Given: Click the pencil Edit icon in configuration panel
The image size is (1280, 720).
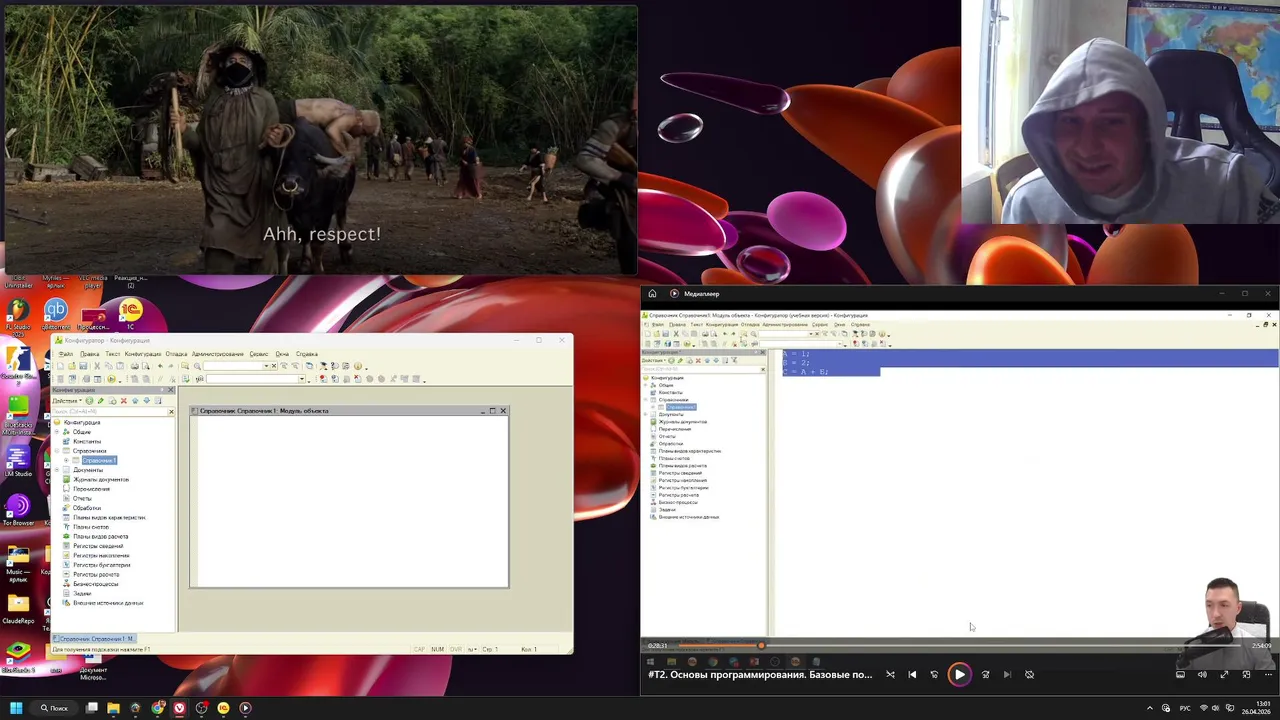Looking at the screenshot, I should click(x=101, y=401).
